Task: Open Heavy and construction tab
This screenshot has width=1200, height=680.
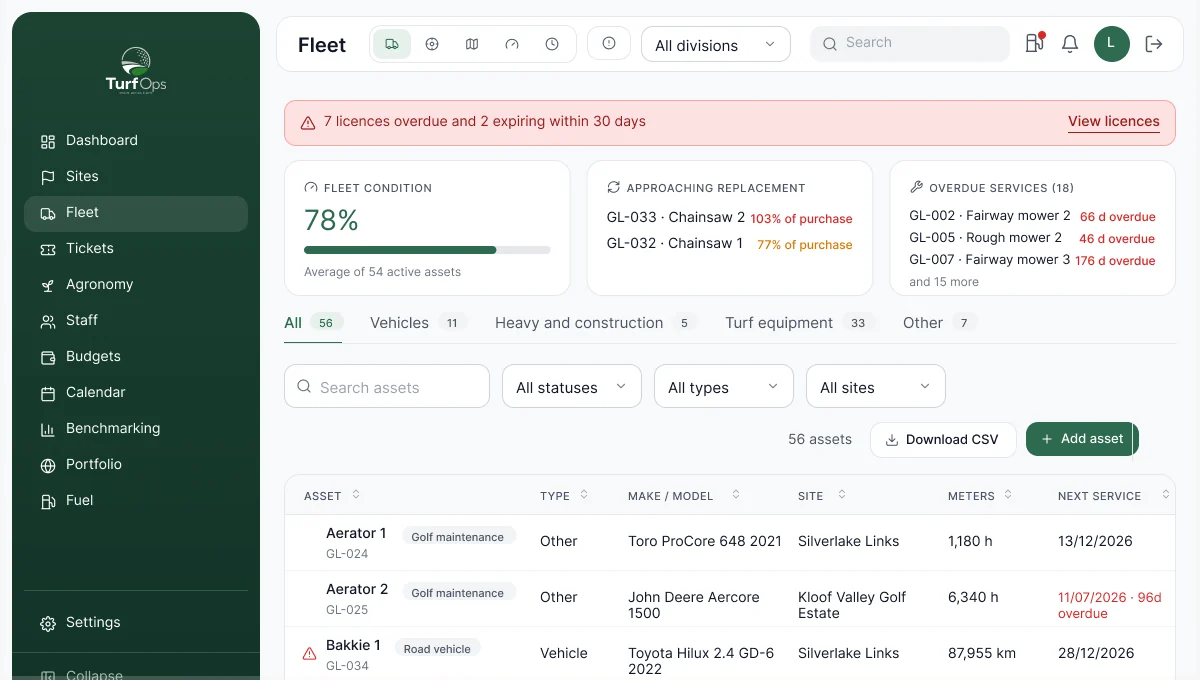Action: (595, 323)
